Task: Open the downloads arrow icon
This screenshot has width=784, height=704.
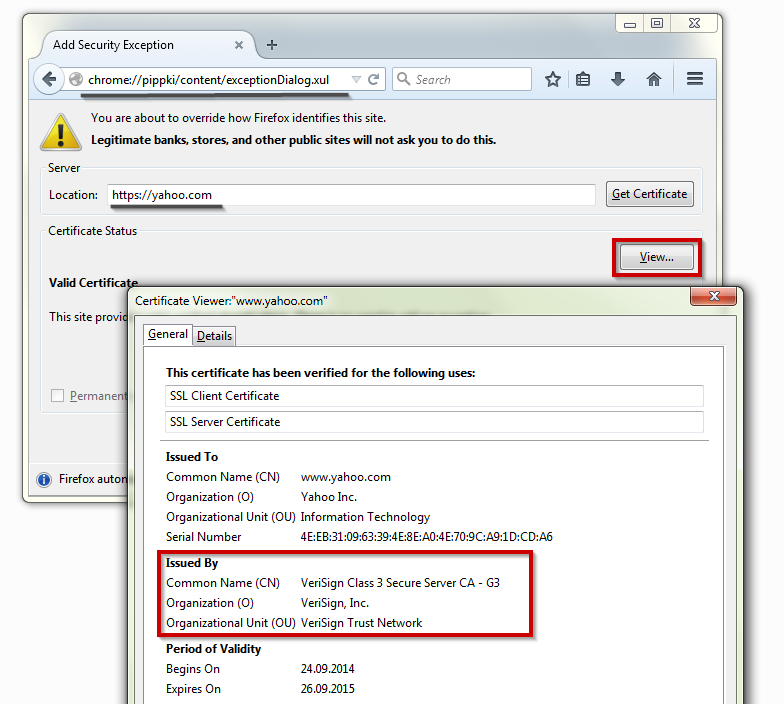Action: pyautogui.click(x=618, y=79)
